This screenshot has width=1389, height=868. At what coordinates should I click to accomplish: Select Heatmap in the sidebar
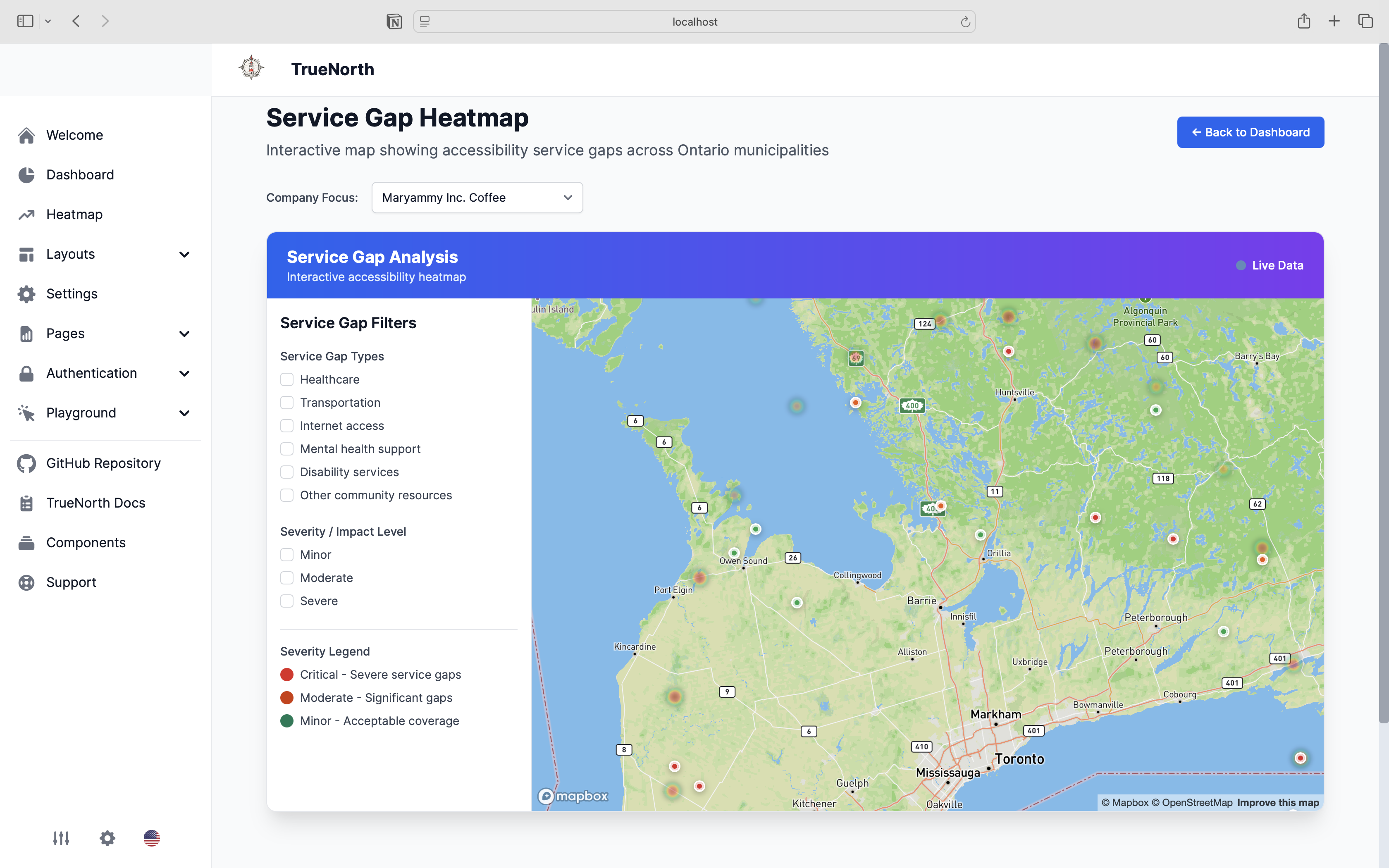click(74, 214)
